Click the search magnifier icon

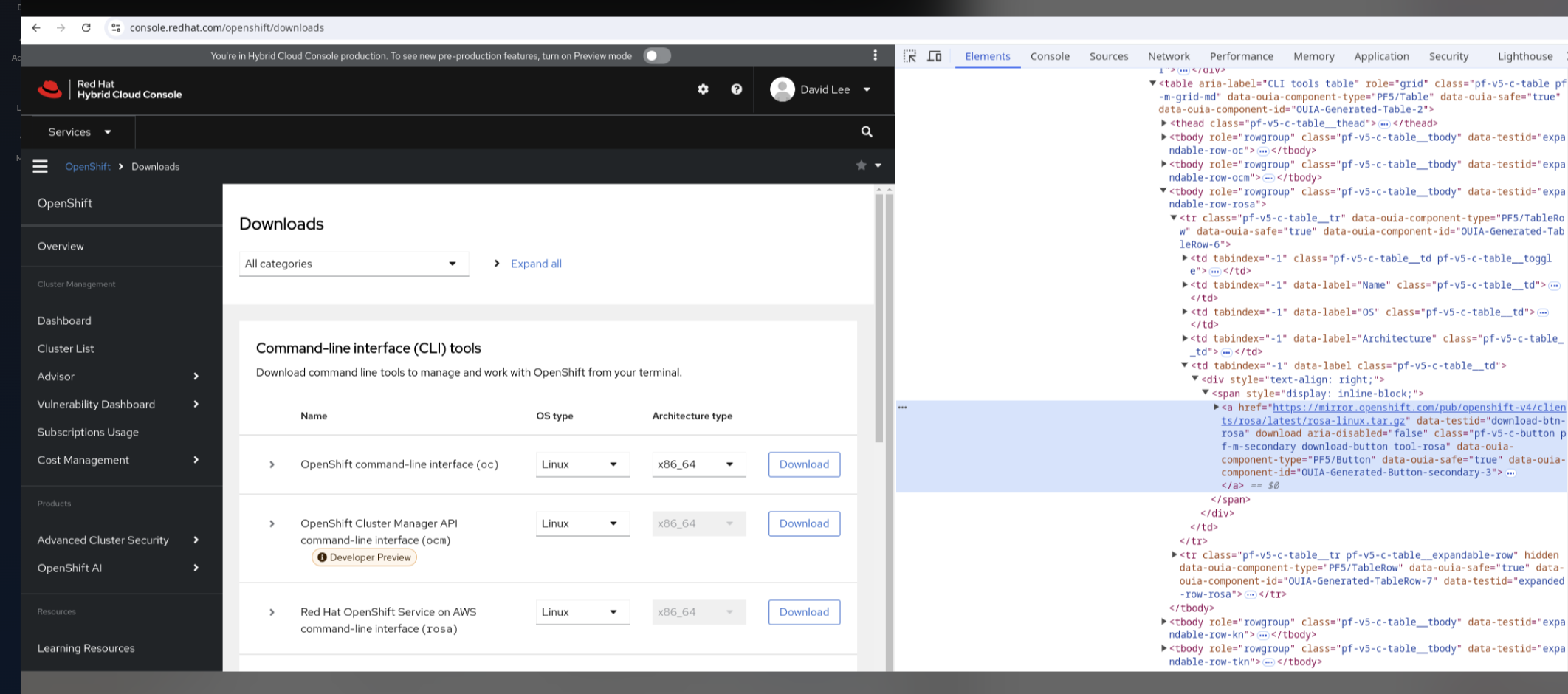tap(867, 132)
